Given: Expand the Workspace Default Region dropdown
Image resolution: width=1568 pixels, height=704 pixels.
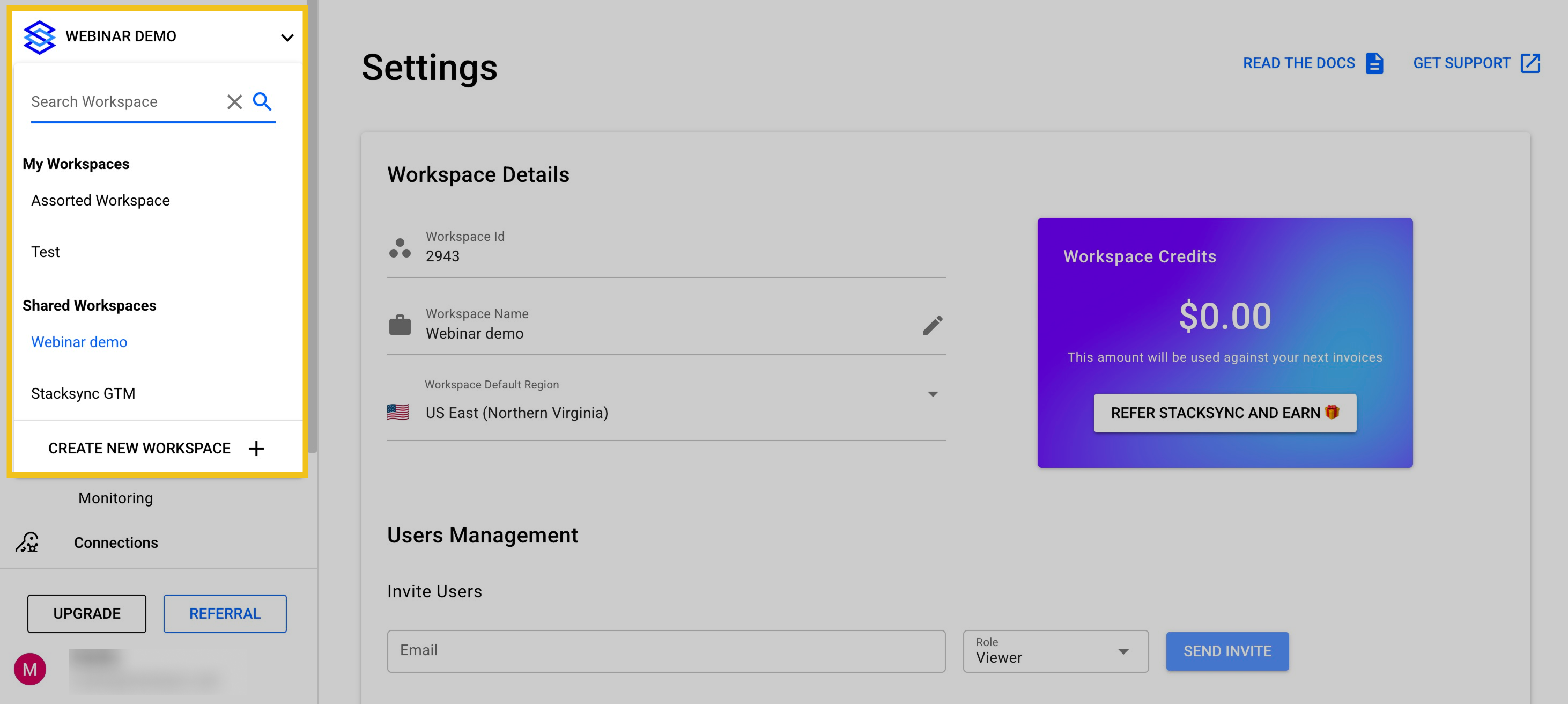Looking at the screenshot, I should tap(932, 394).
